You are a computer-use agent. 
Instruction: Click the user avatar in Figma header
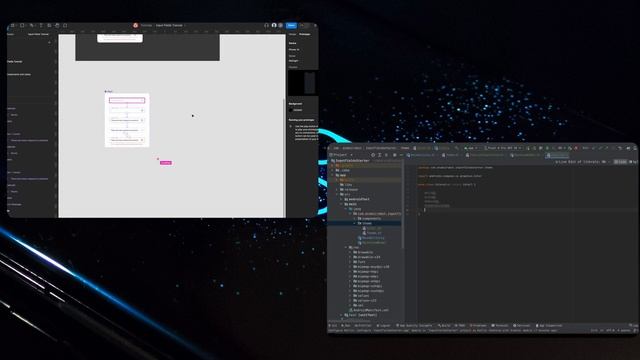coord(274,25)
